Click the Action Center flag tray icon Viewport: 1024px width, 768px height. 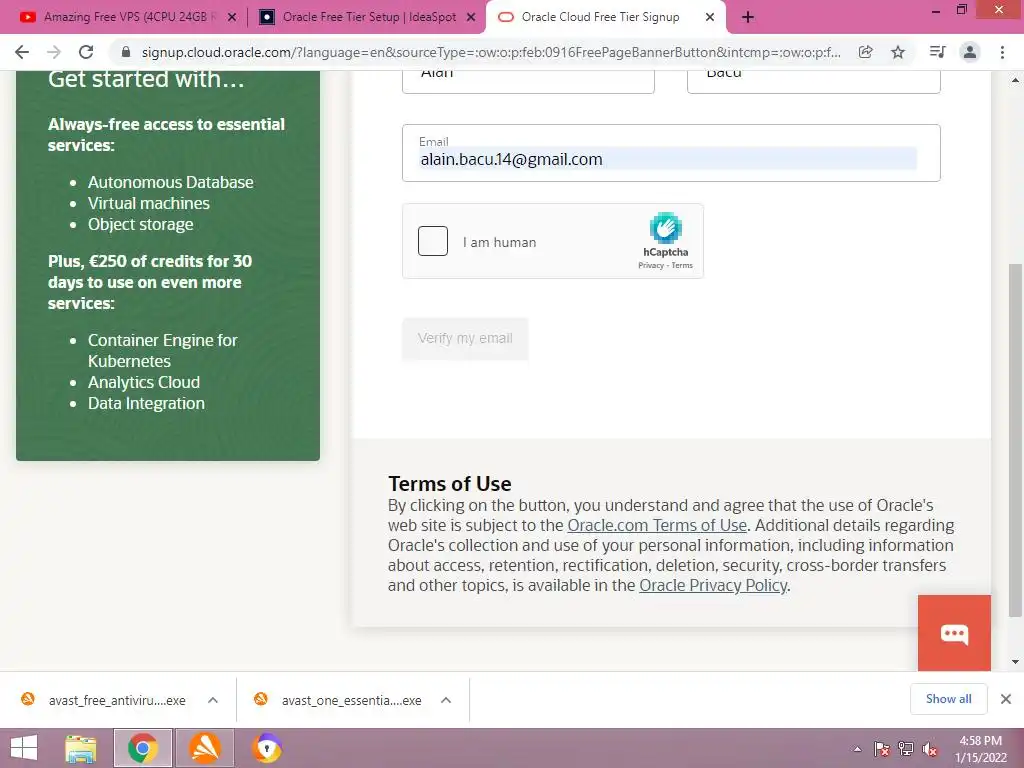(x=882, y=749)
